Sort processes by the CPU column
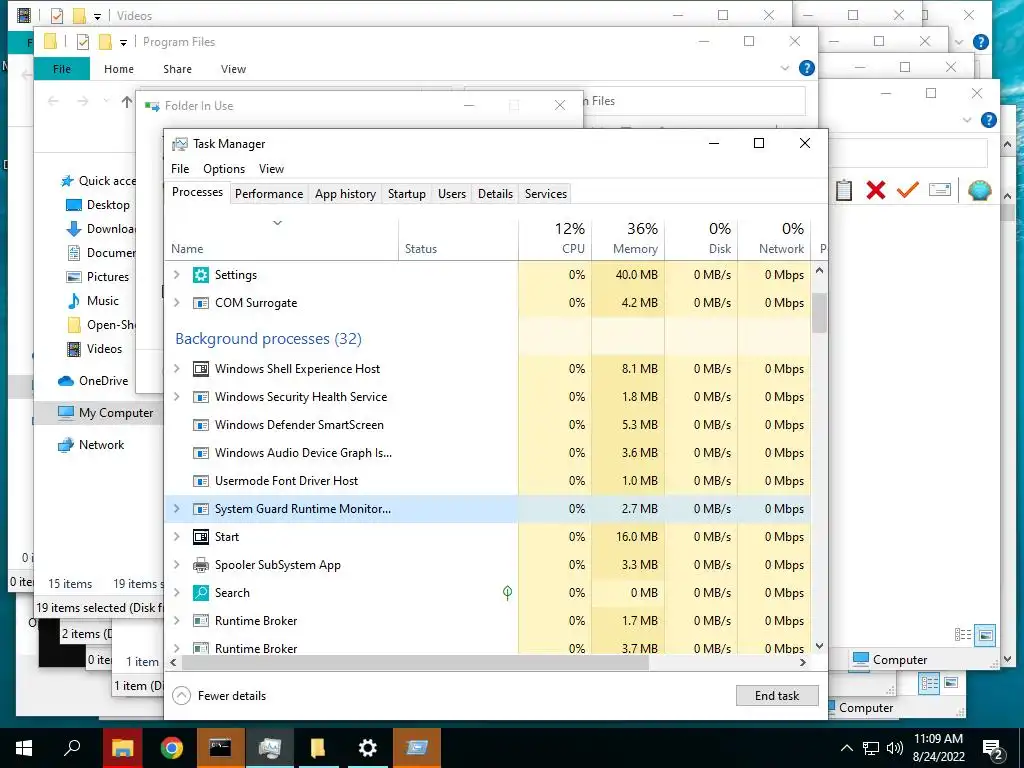The image size is (1024, 768). tap(555, 239)
